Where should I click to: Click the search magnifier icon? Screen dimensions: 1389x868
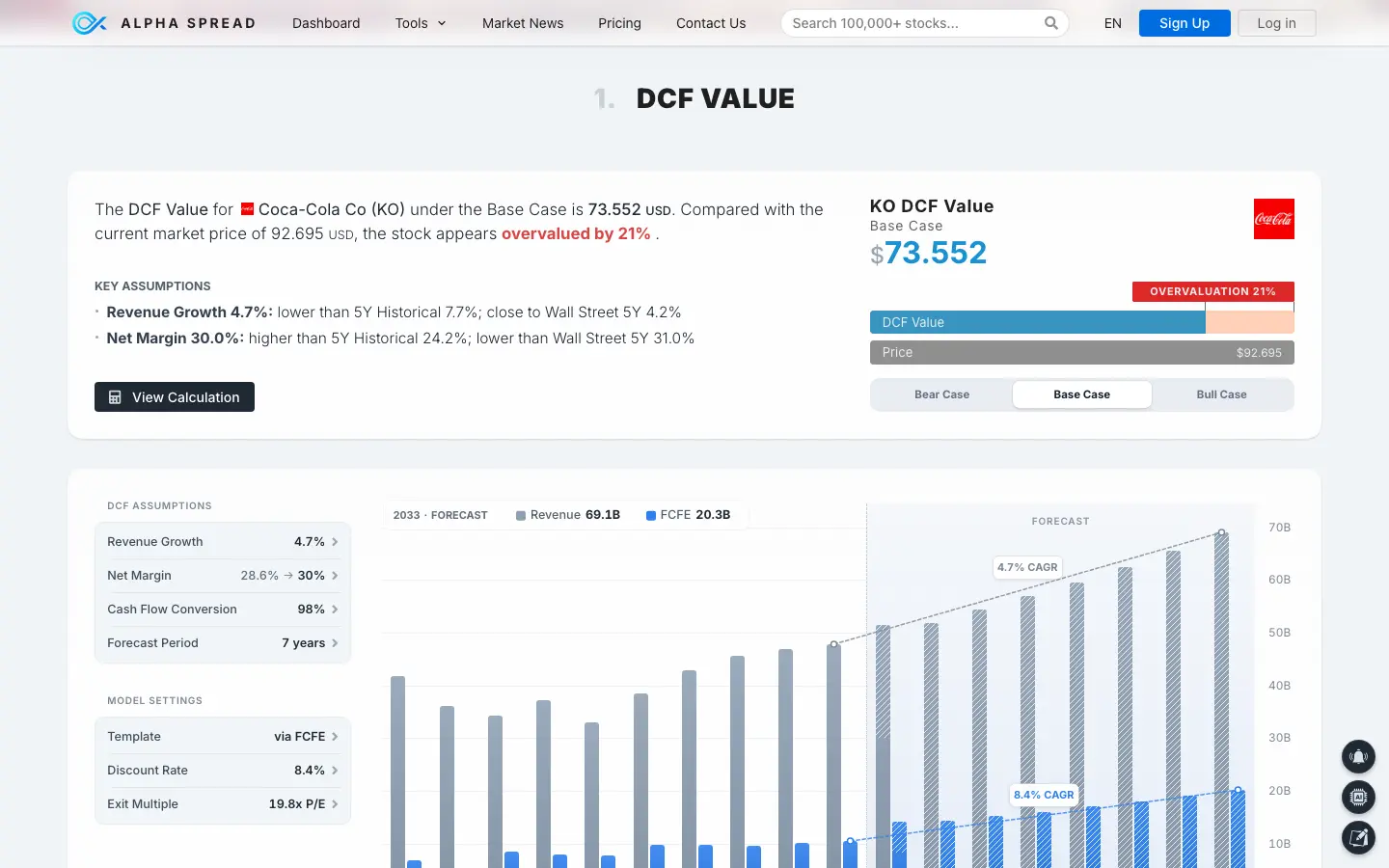pos(1050,23)
